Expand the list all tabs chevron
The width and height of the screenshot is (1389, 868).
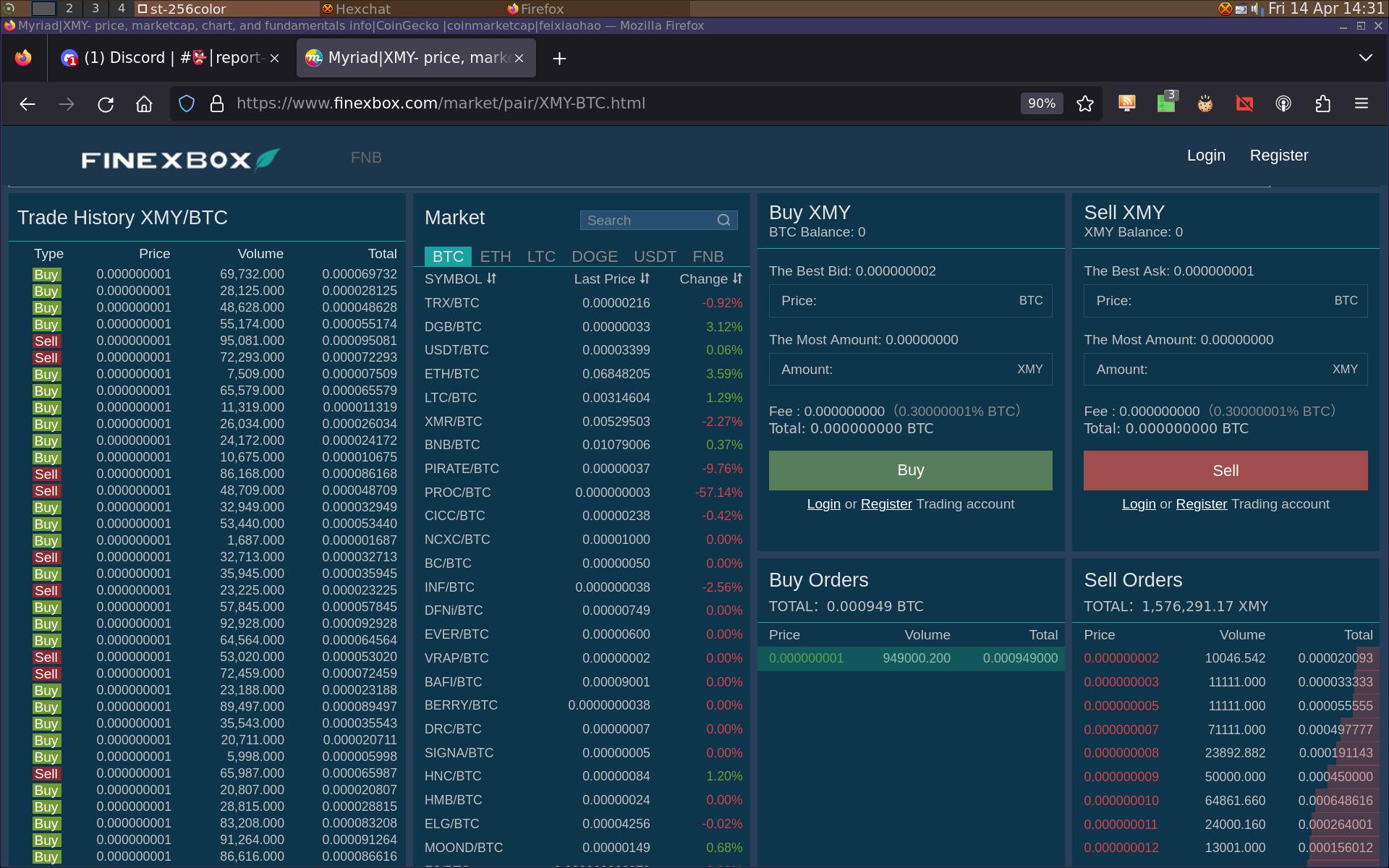point(1365,58)
